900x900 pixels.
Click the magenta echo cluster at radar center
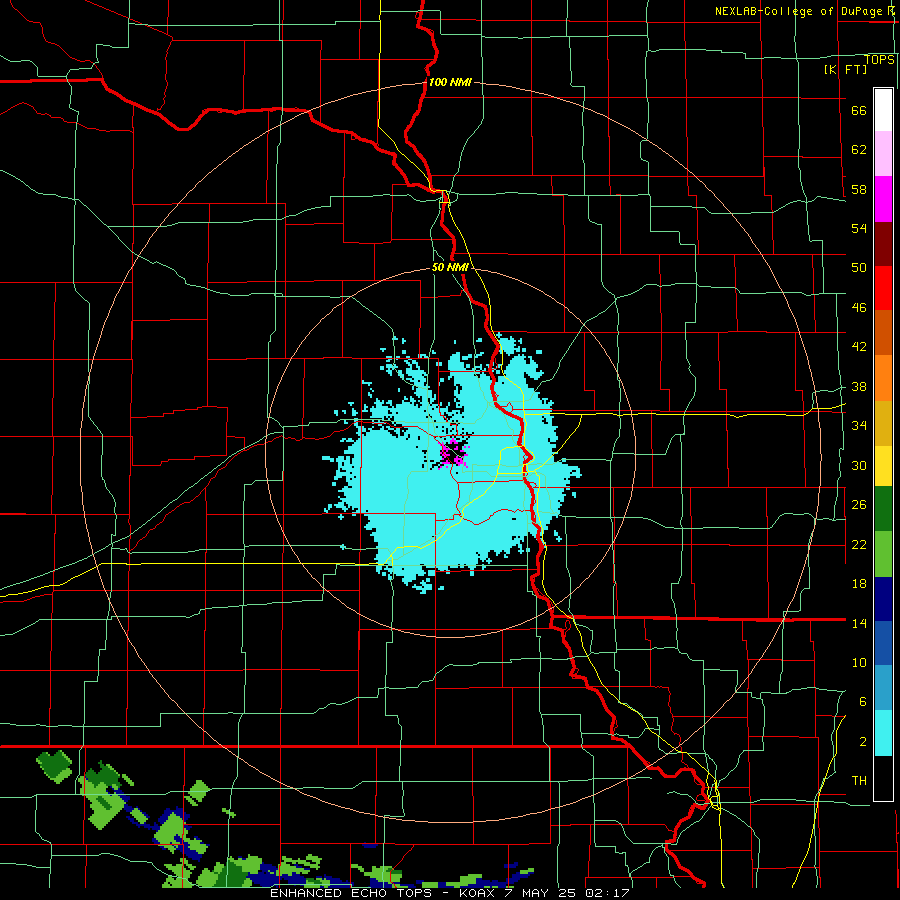(453, 453)
